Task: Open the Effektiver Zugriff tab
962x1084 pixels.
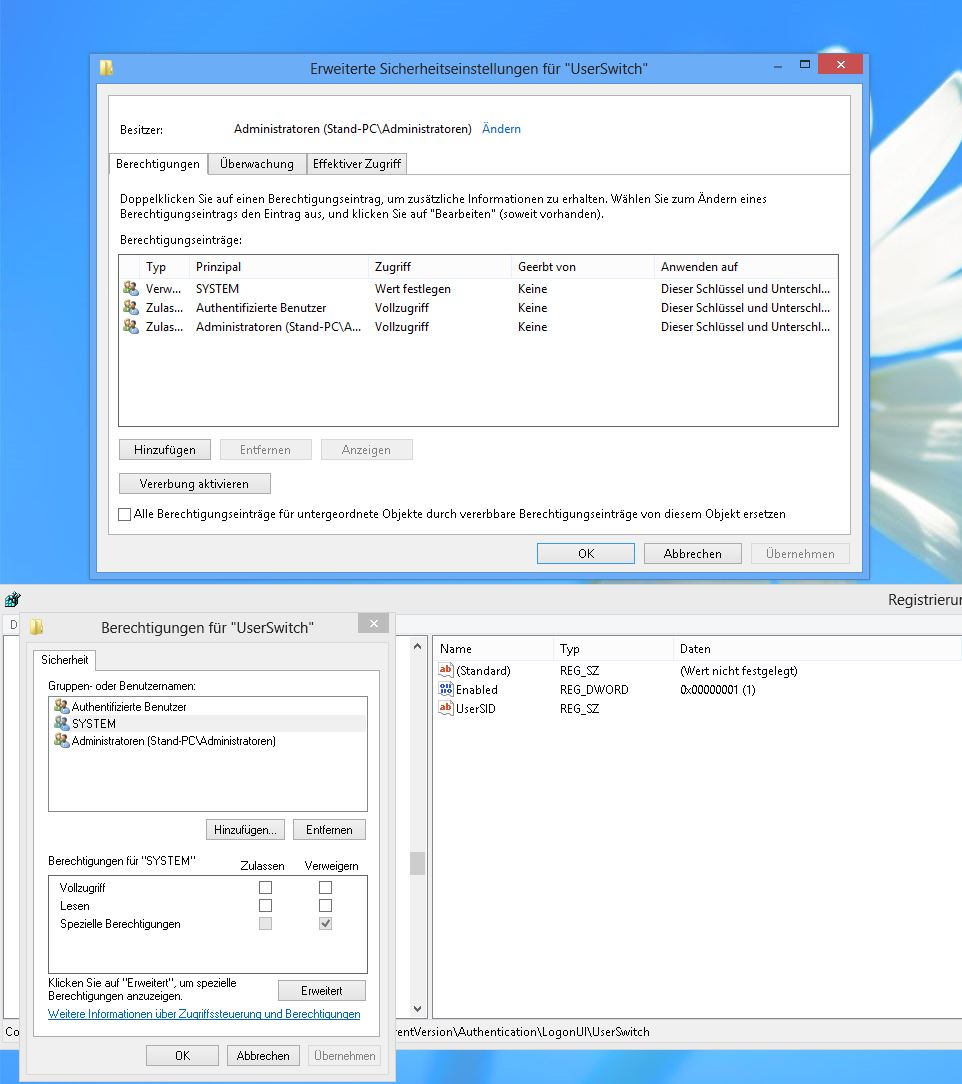Action: pos(357,164)
